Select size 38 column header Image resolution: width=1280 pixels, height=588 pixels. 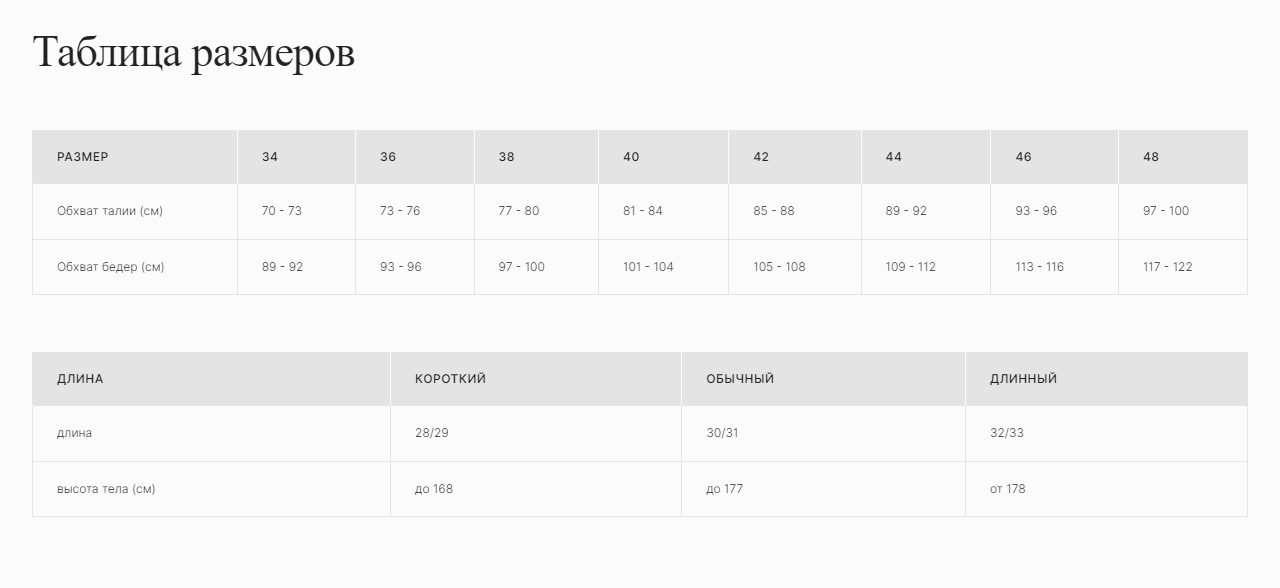507,157
